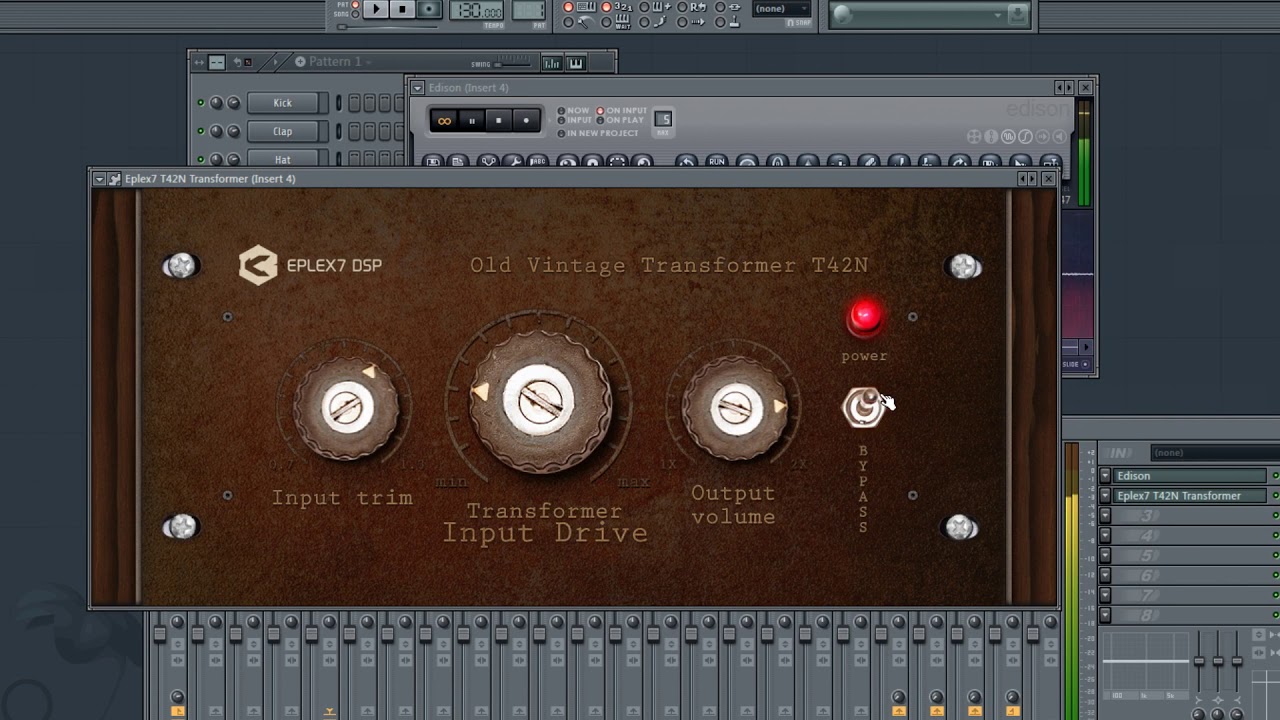Open the Edison slot dropdown arrow
This screenshot has width=1280, height=720.
coord(1105,476)
